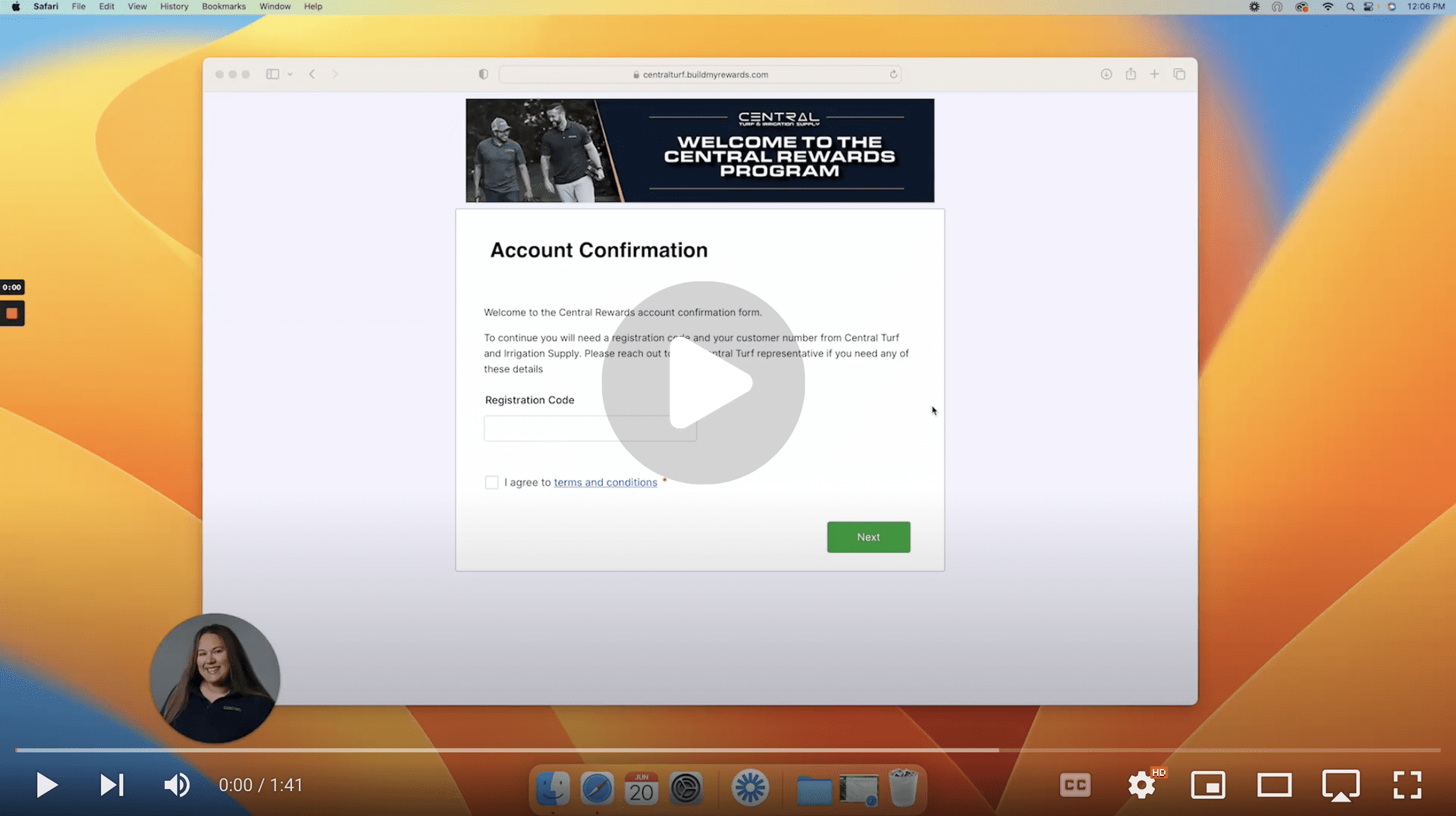The width and height of the screenshot is (1456, 816).
Task: Seek along the video progress bar
Action: [728, 750]
